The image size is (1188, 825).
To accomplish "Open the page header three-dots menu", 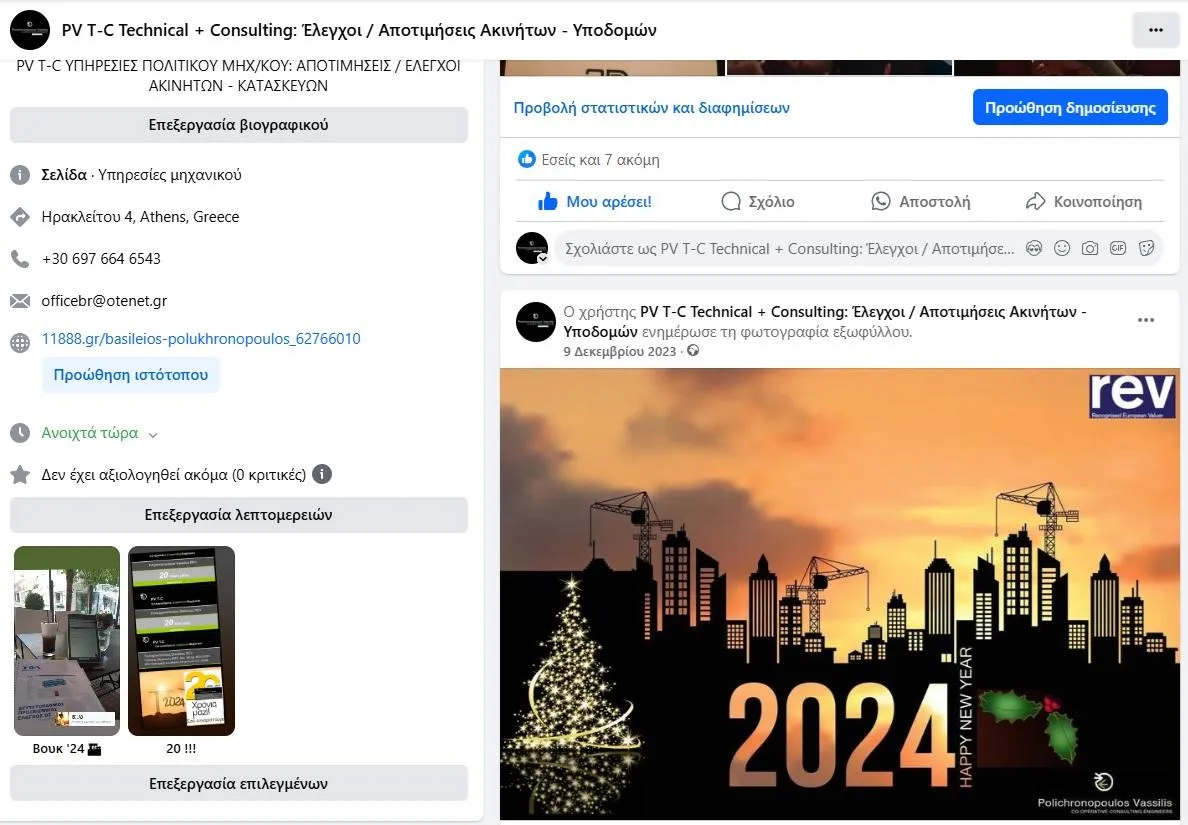I will [x=1156, y=30].
